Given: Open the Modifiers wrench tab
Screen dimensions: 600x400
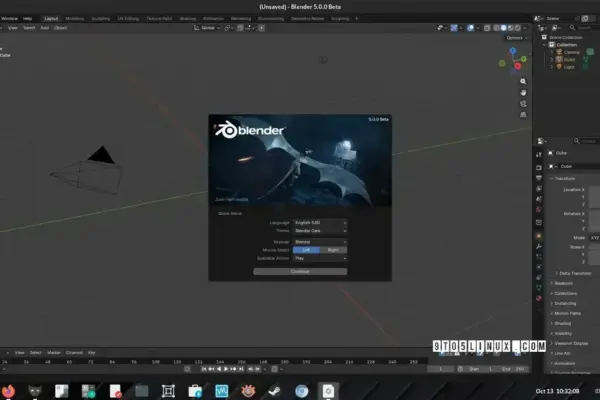Looking at the screenshot, I should (x=539, y=246).
